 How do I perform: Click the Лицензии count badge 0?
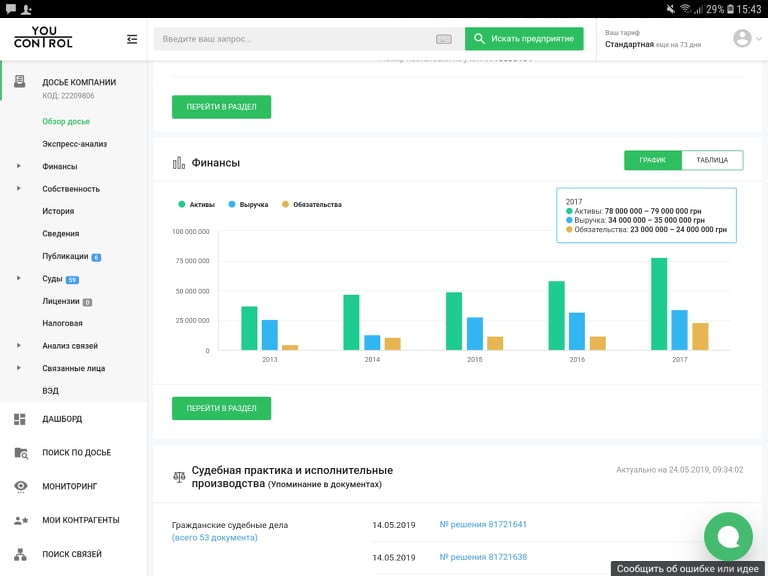coord(87,302)
